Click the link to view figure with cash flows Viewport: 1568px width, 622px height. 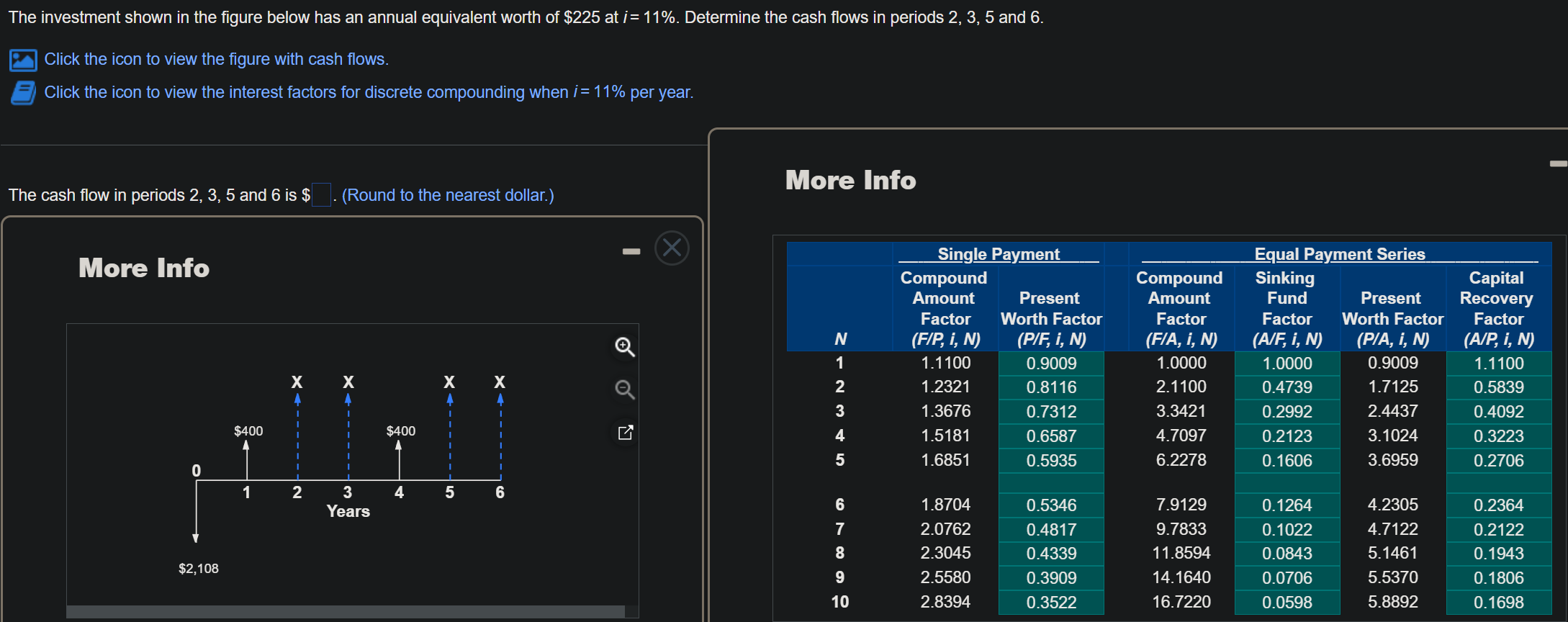(216, 59)
